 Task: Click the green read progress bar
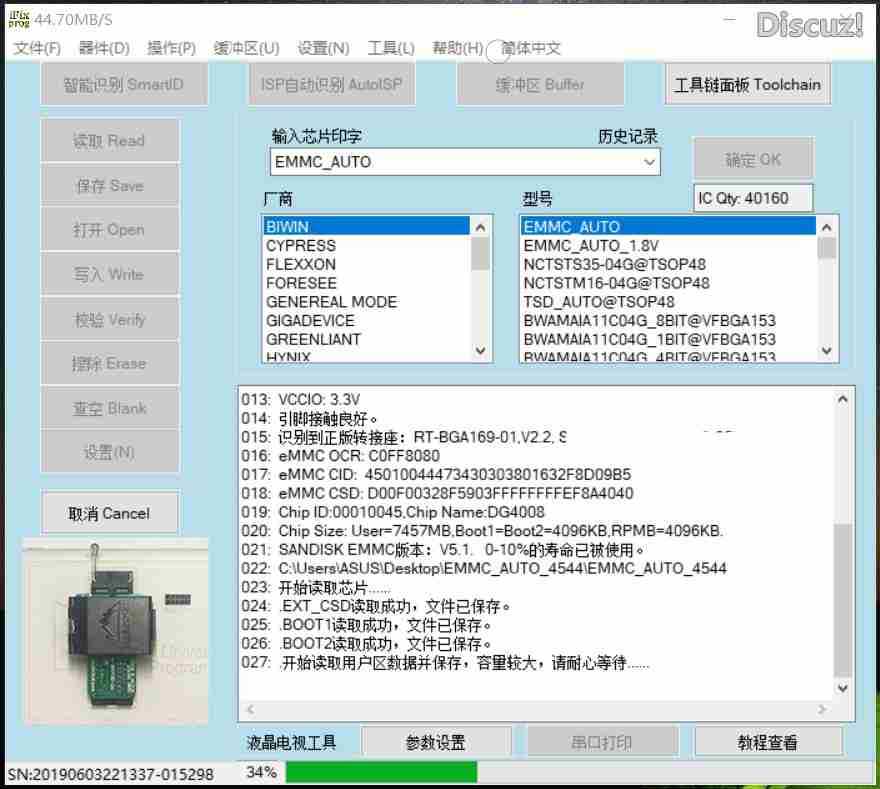pos(381,772)
